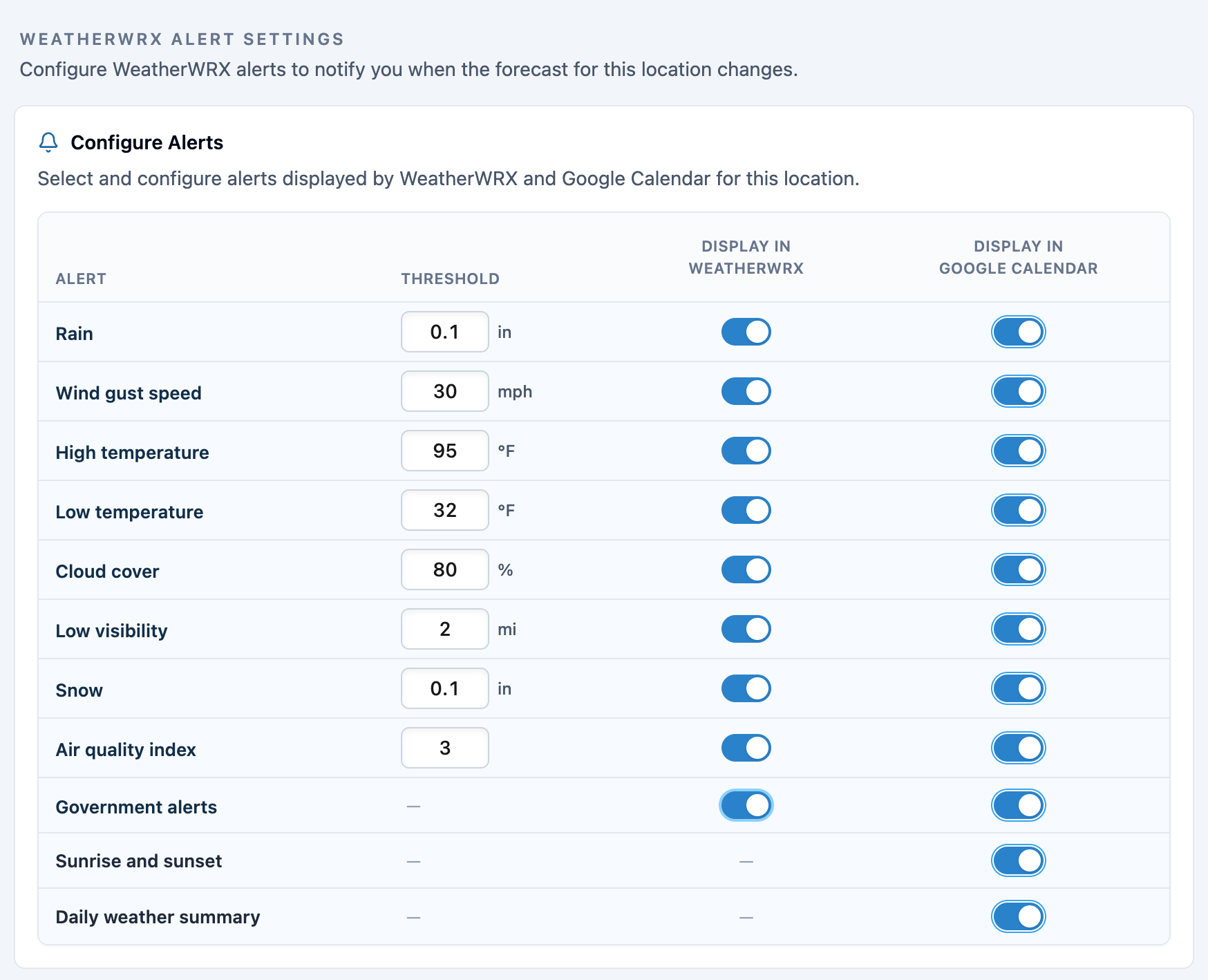Turn off Daily weather summary in Google Calendar
The image size is (1208, 980).
pyautogui.click(x=1018, y=916)
